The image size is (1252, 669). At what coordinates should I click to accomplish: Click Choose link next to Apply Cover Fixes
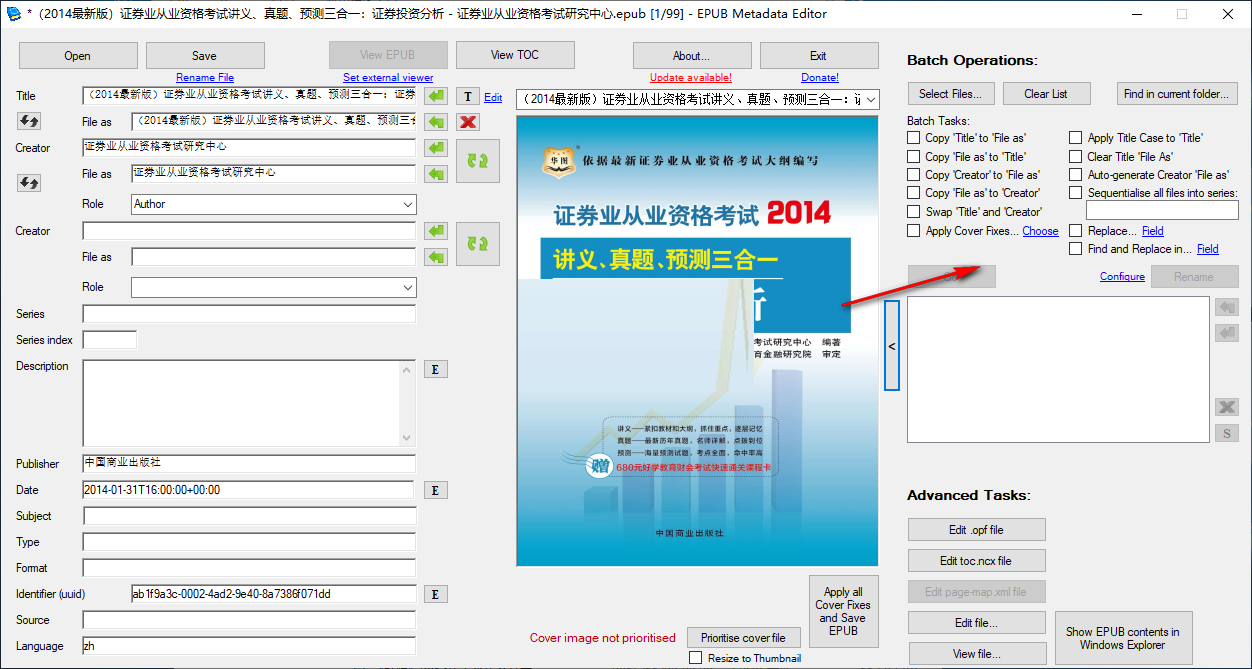pyautogui.click(x=1040, y=231)
